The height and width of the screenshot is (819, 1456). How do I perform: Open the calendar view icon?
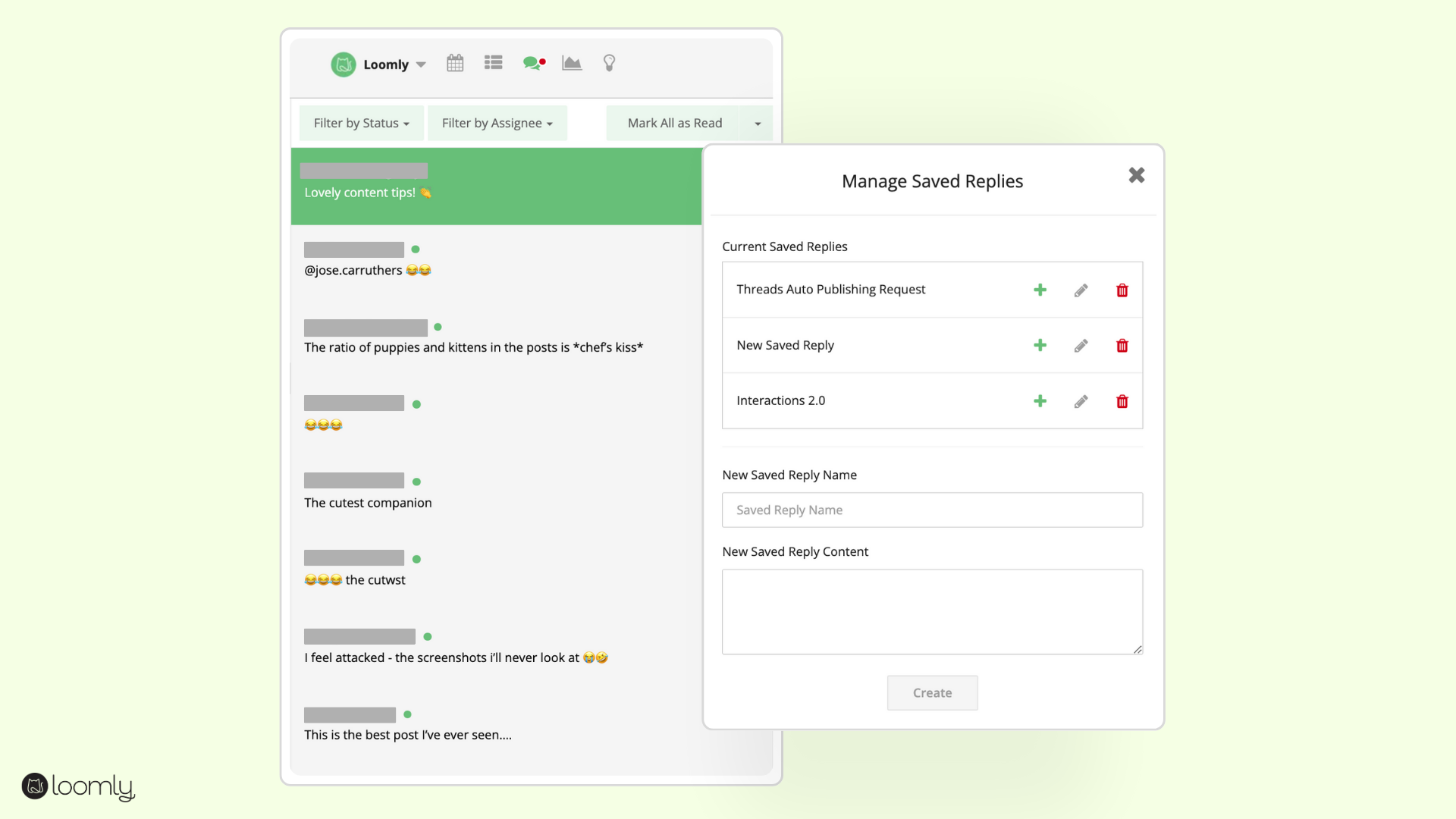click(x=454, y=63)
